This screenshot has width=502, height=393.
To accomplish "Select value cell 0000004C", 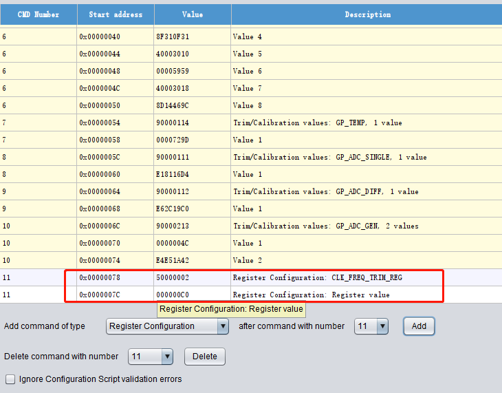I will pyautogui.click(x=192, y=243).
